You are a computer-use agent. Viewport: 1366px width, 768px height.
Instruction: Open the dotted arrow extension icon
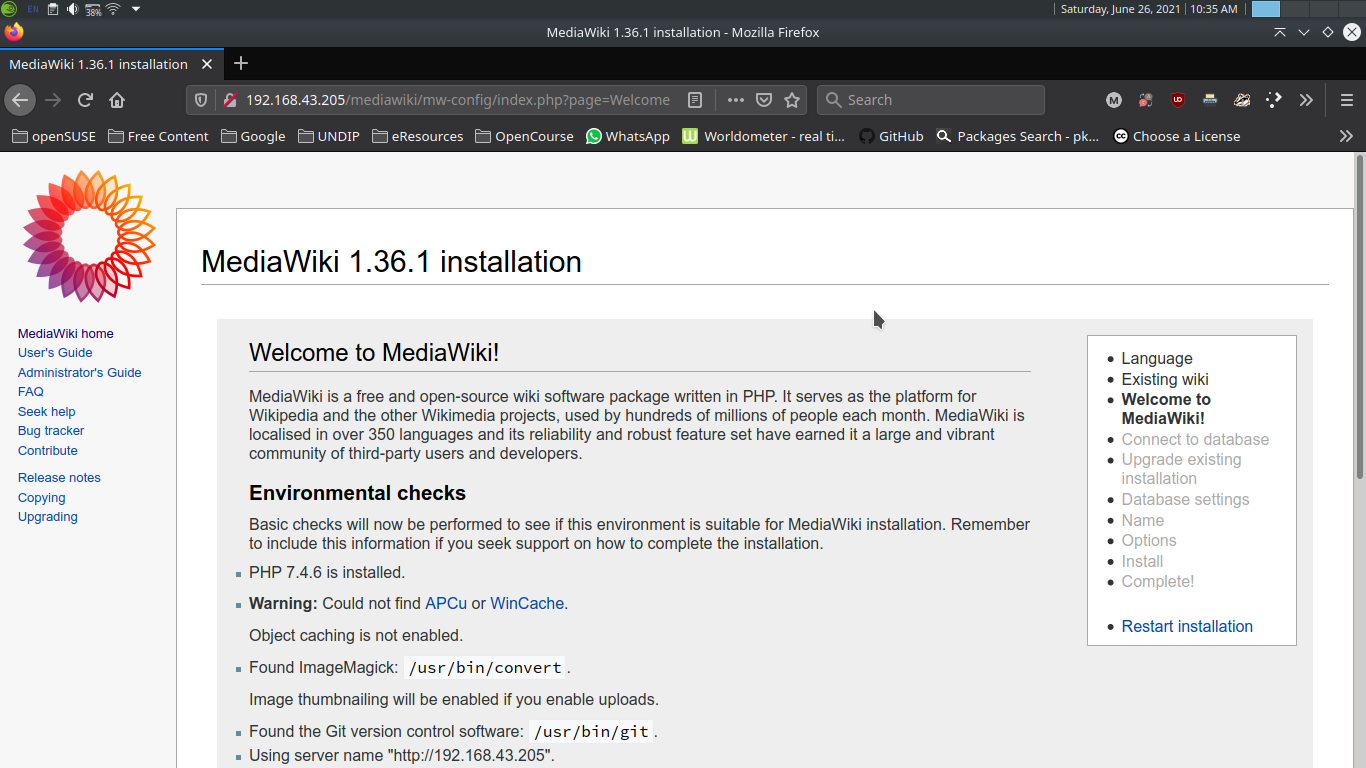click(x=1274, y=100)
